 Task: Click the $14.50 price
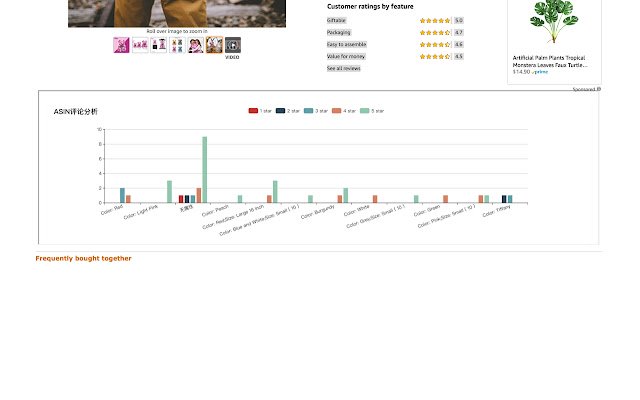pyautogui.click(x=521, y=72)
